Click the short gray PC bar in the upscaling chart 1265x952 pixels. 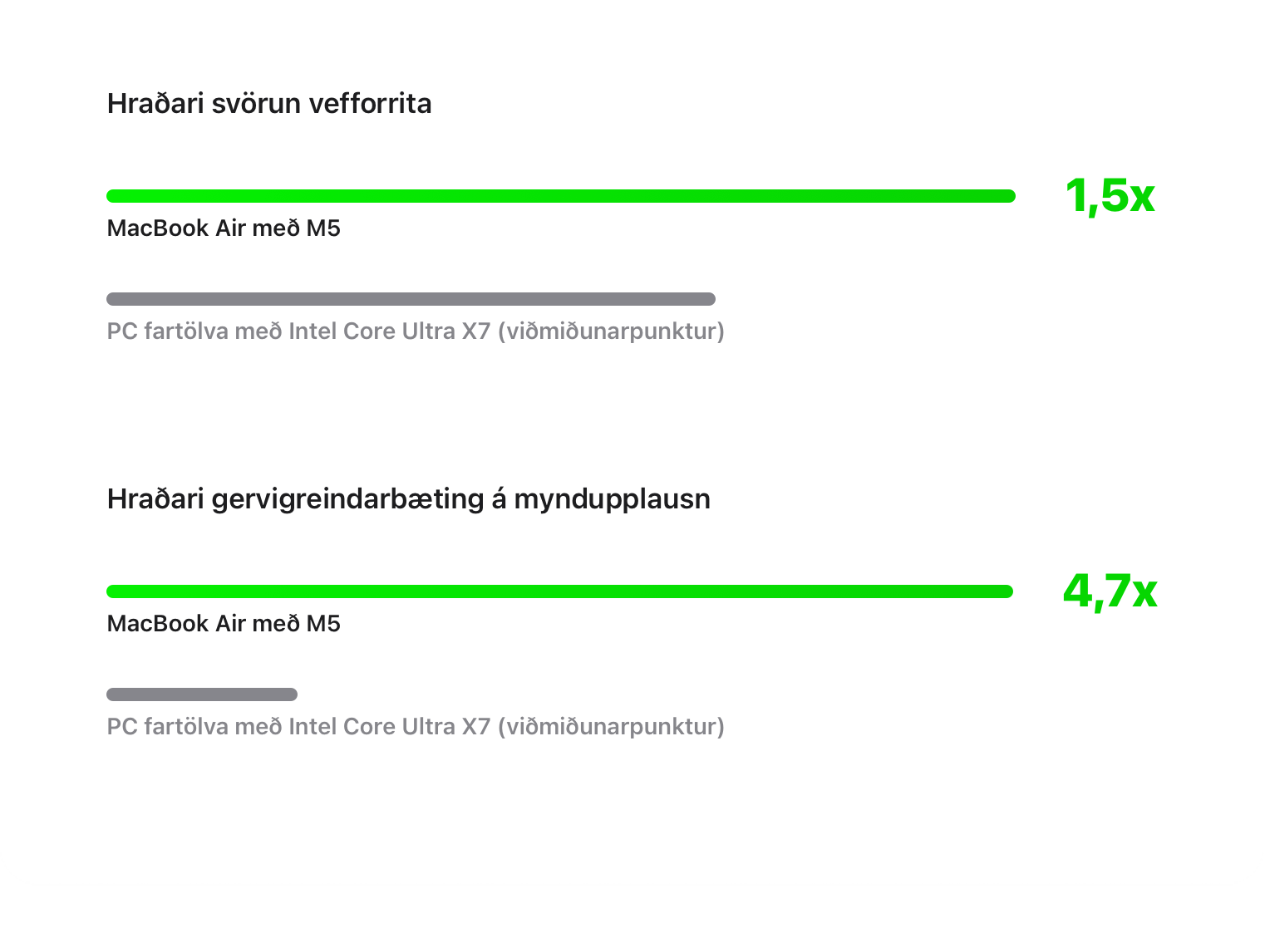[202, 694]
